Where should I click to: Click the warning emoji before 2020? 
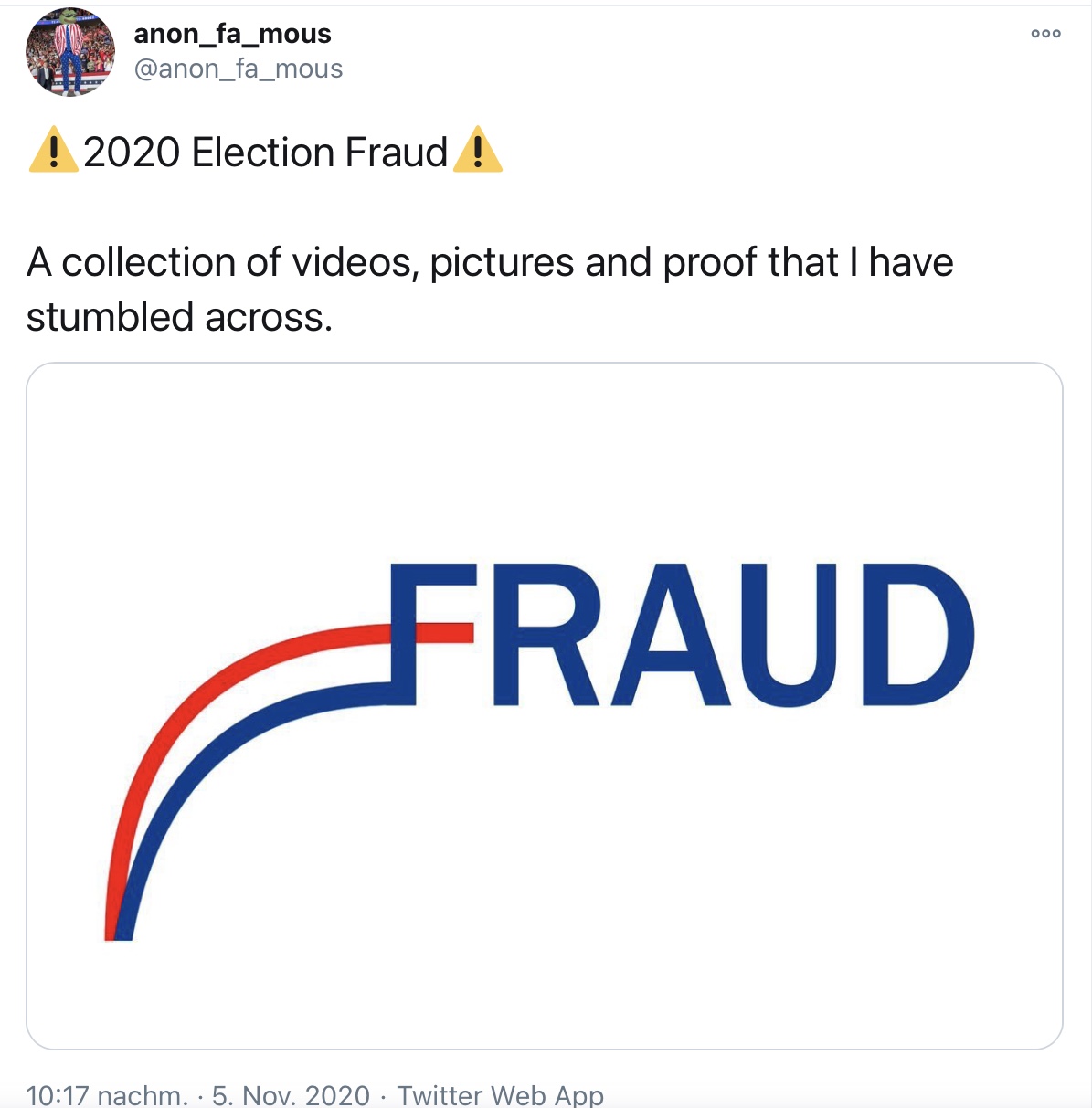53,151
